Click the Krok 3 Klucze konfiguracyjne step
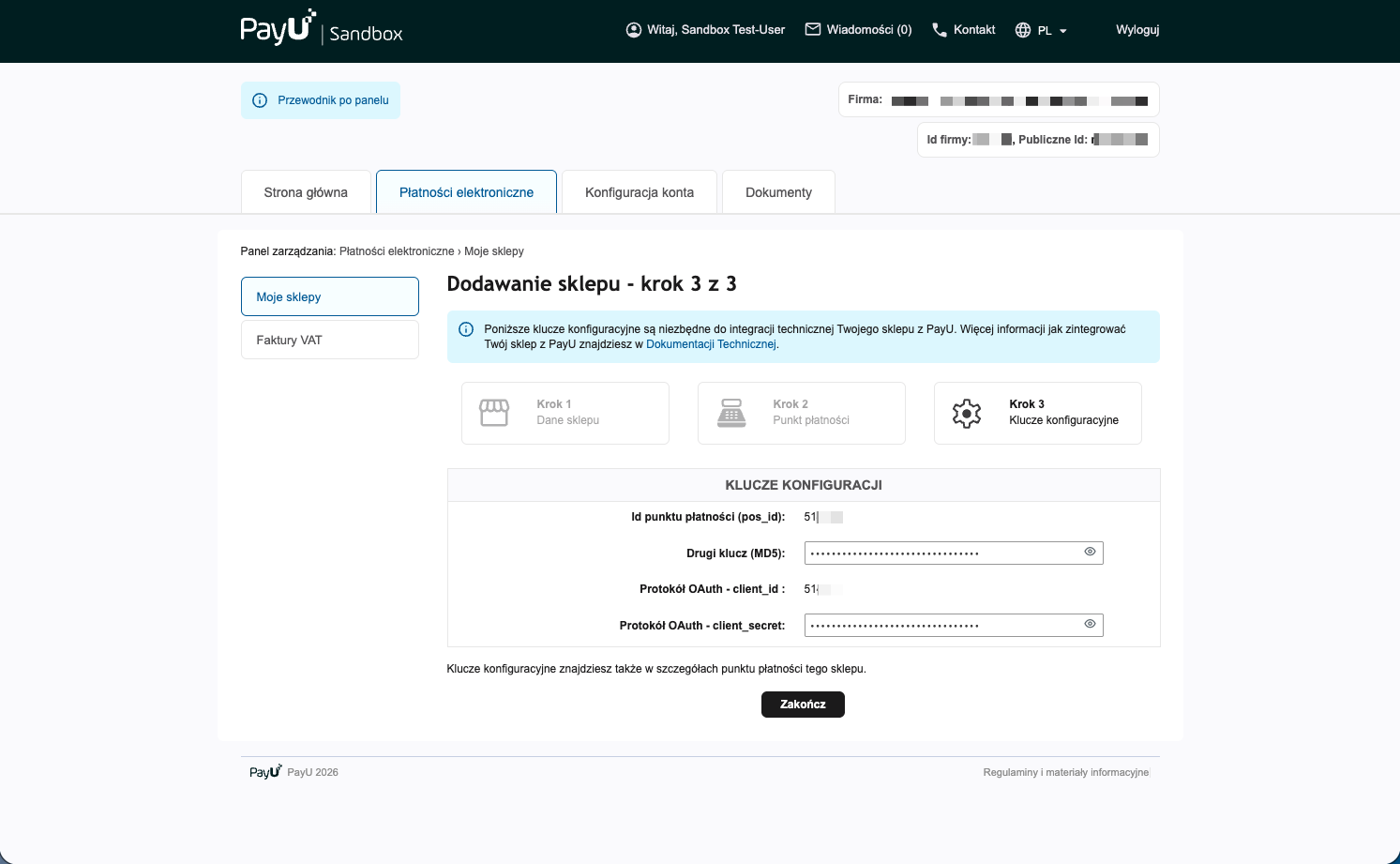This screenshot has width=1400, height=864. point(1038,413)
